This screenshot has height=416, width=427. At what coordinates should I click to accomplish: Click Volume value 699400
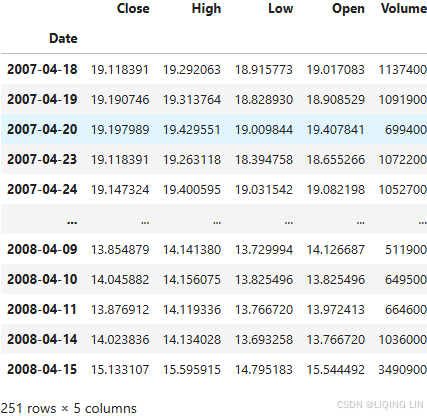tap(406, 130)
